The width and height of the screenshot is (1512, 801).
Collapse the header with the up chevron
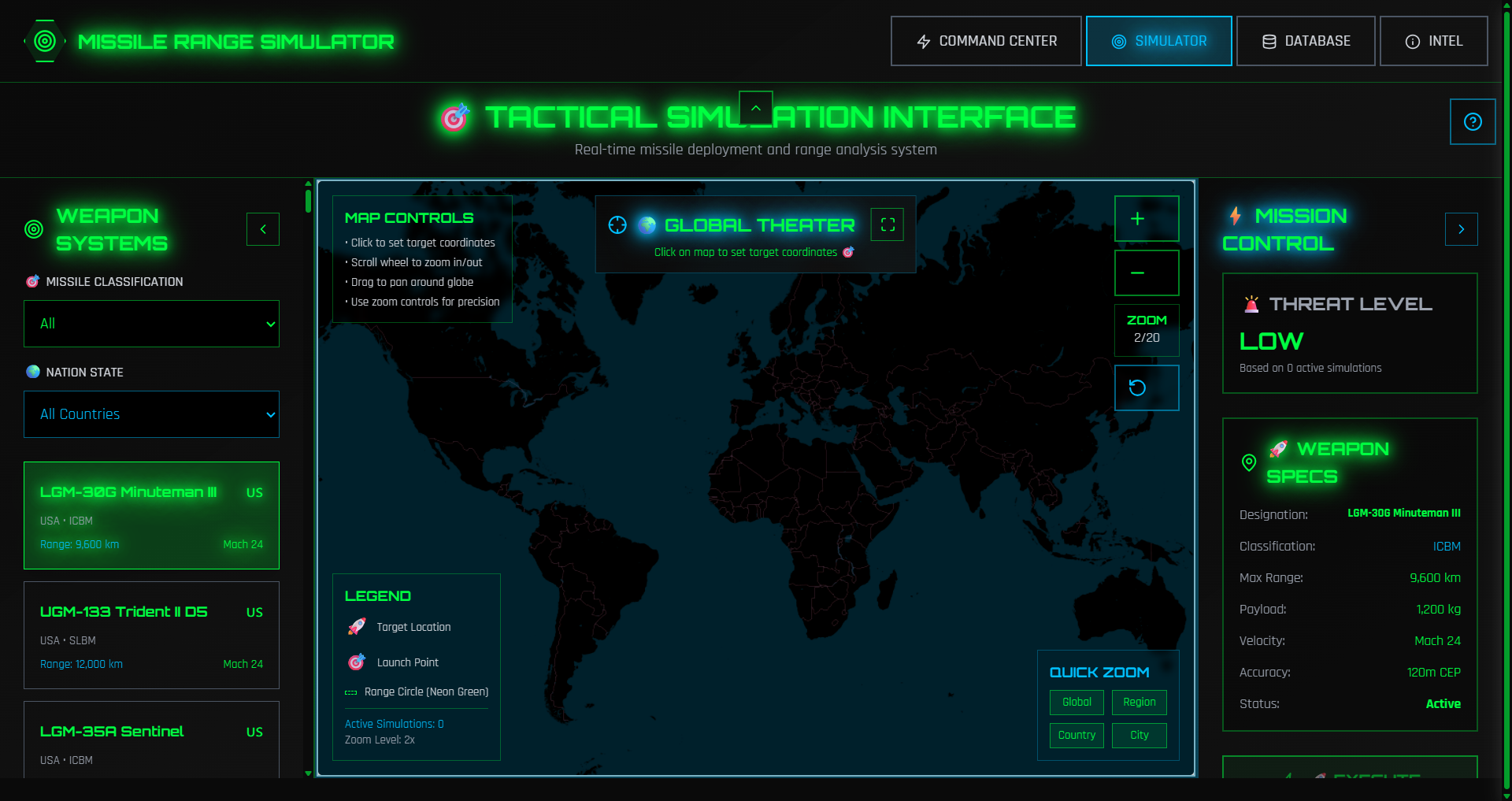(x=756, y=108)
